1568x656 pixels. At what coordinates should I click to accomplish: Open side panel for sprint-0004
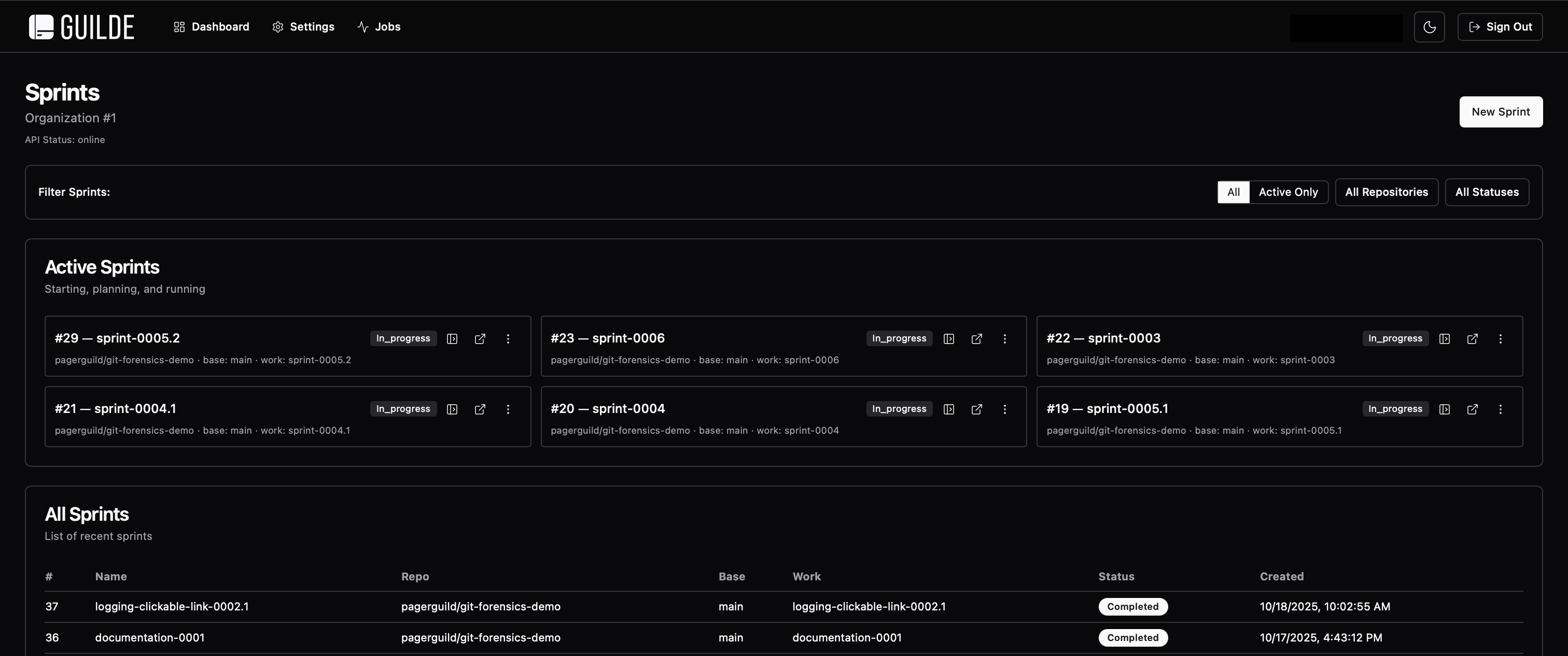pyautogui.click(x=948, y=409)
